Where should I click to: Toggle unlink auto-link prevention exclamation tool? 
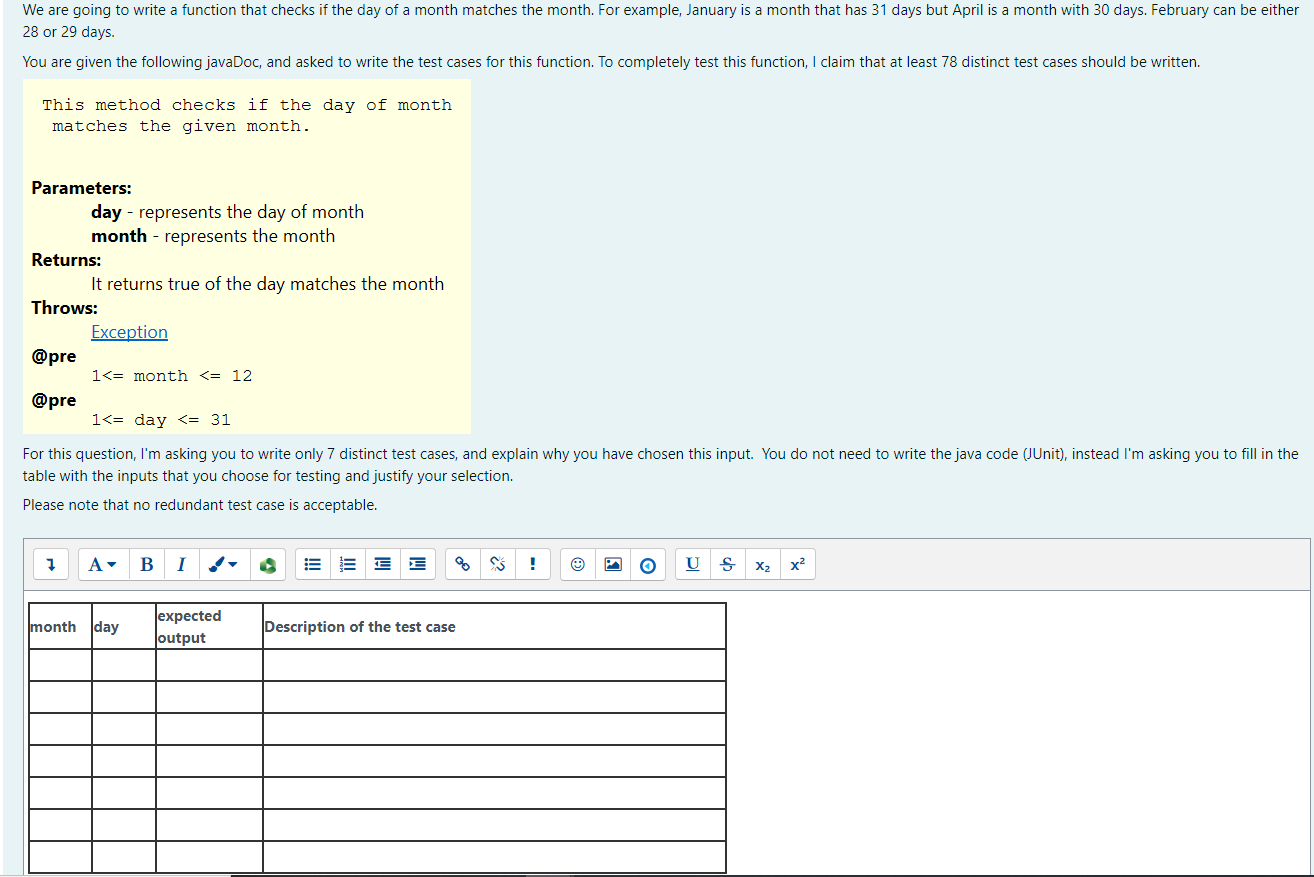coord(532,564)
